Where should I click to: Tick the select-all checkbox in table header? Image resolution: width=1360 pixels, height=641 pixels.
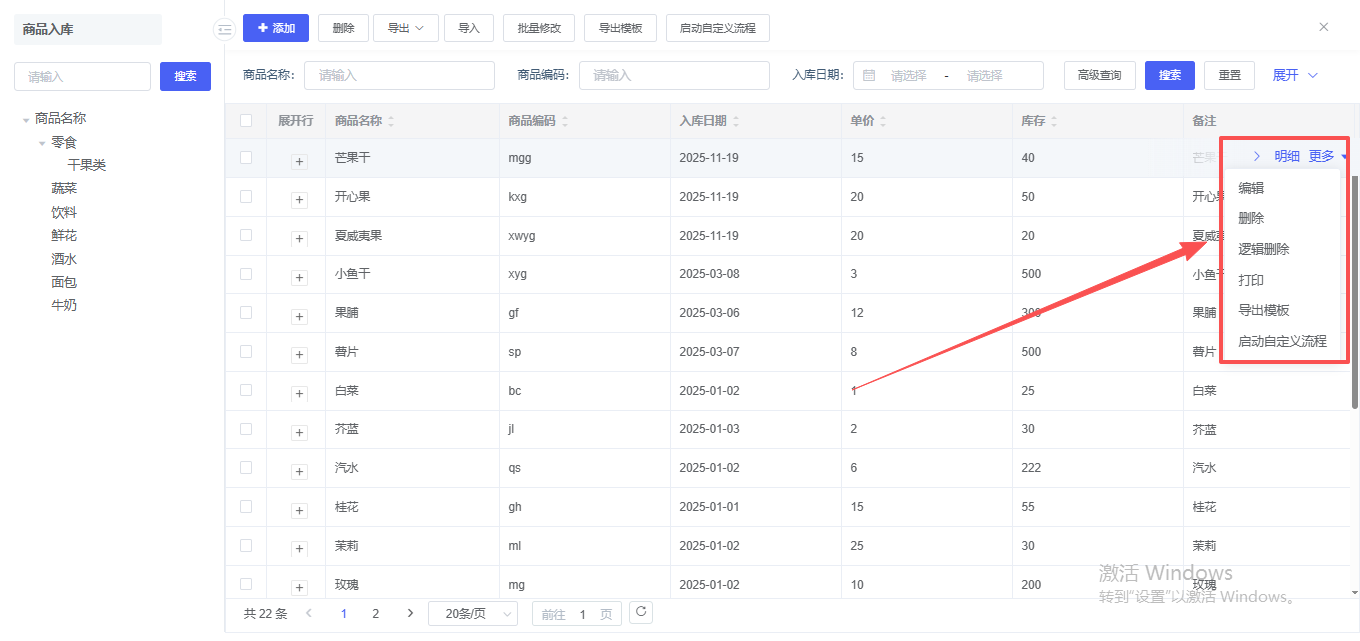246,121
